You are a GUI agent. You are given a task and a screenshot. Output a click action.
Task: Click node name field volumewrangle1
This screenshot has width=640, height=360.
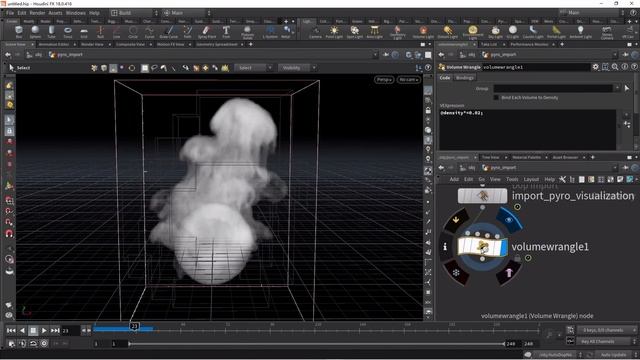536,67
